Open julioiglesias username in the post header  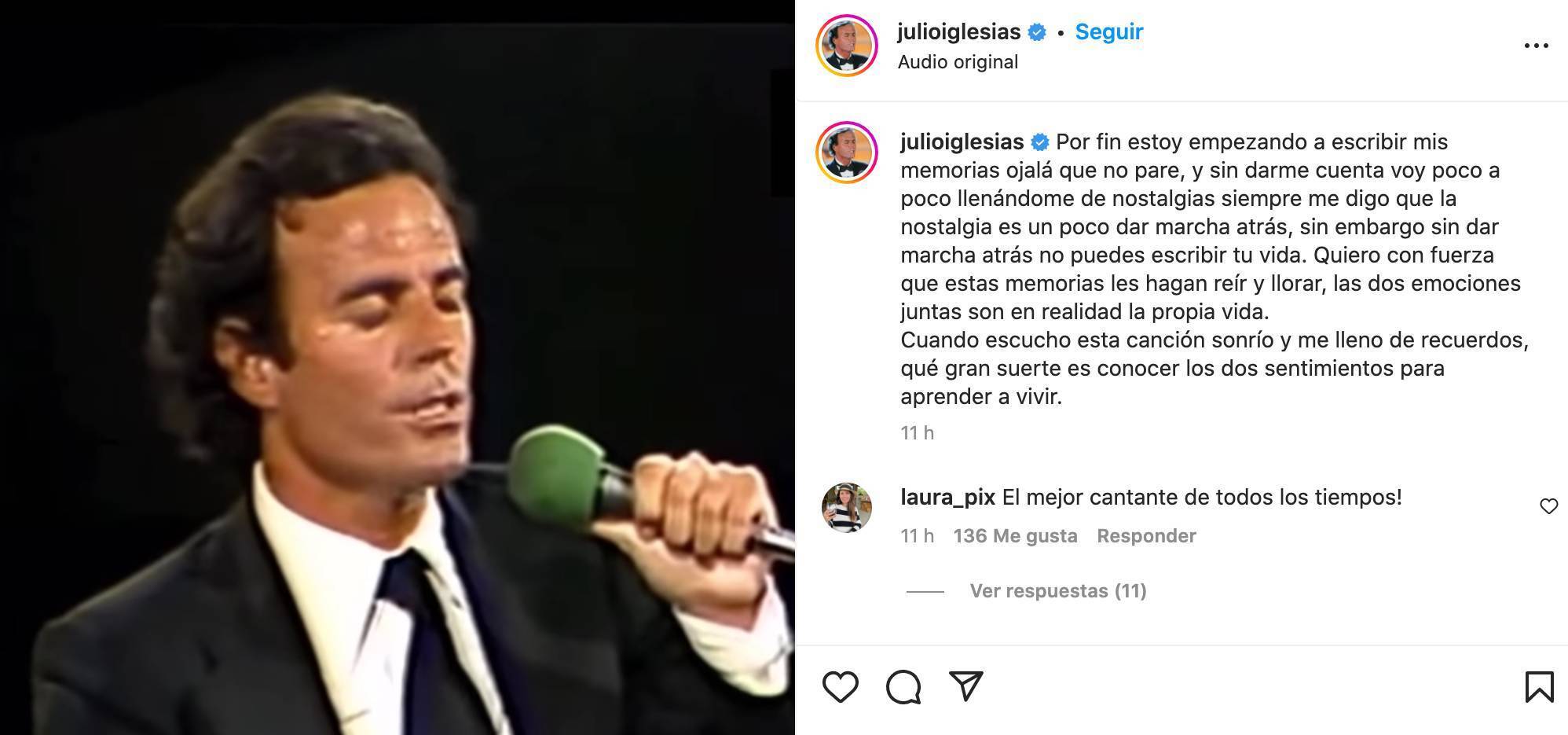(958, 31)
